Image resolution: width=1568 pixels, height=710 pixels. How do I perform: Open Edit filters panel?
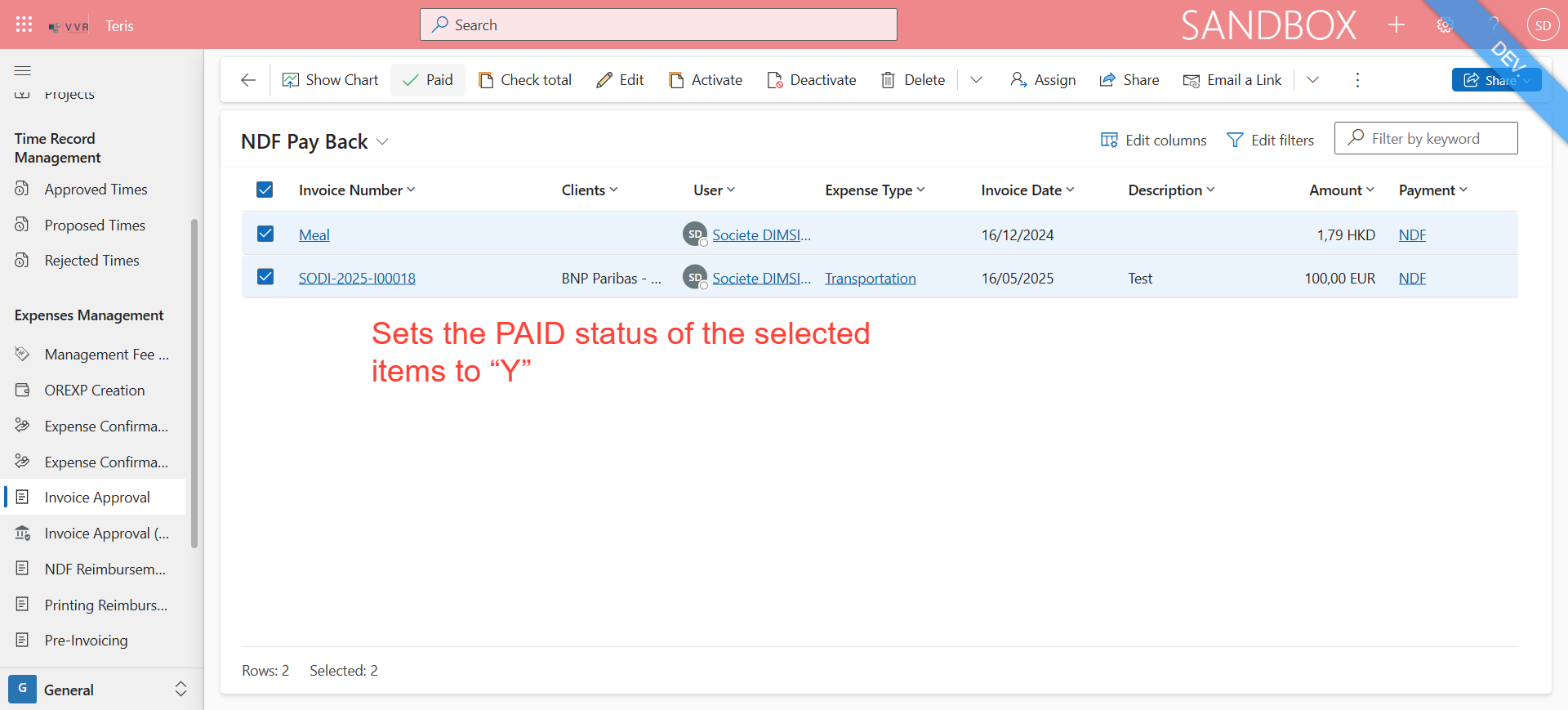click(x=1270, y=140)
